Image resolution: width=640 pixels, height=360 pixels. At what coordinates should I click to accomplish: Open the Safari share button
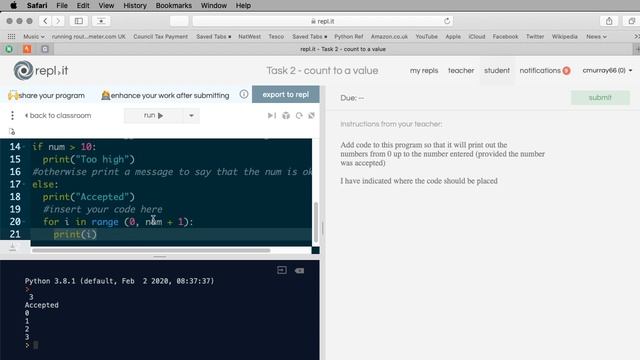coord(609,21)
